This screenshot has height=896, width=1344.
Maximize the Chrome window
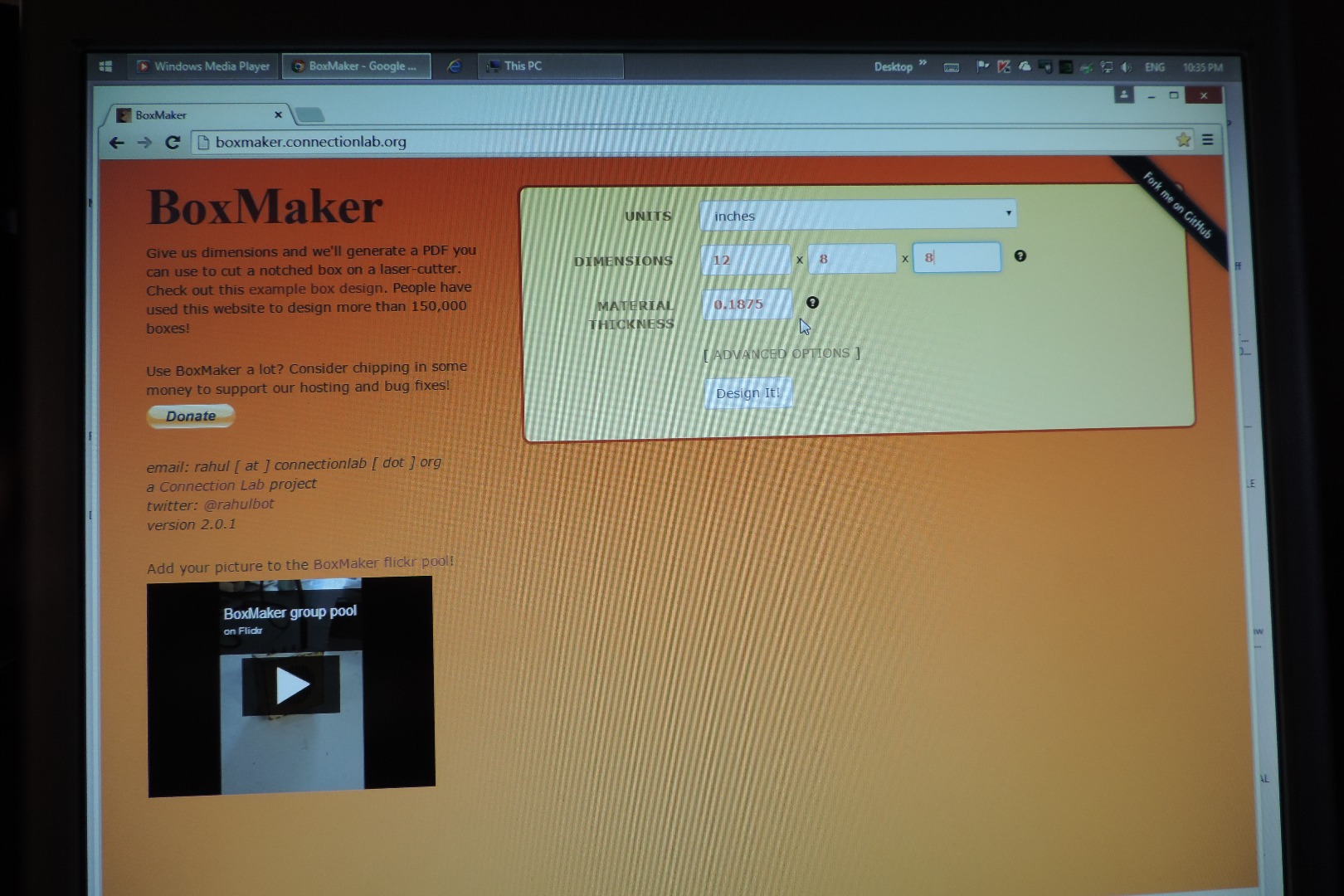pyautogui.click(x=1173, y=95)
